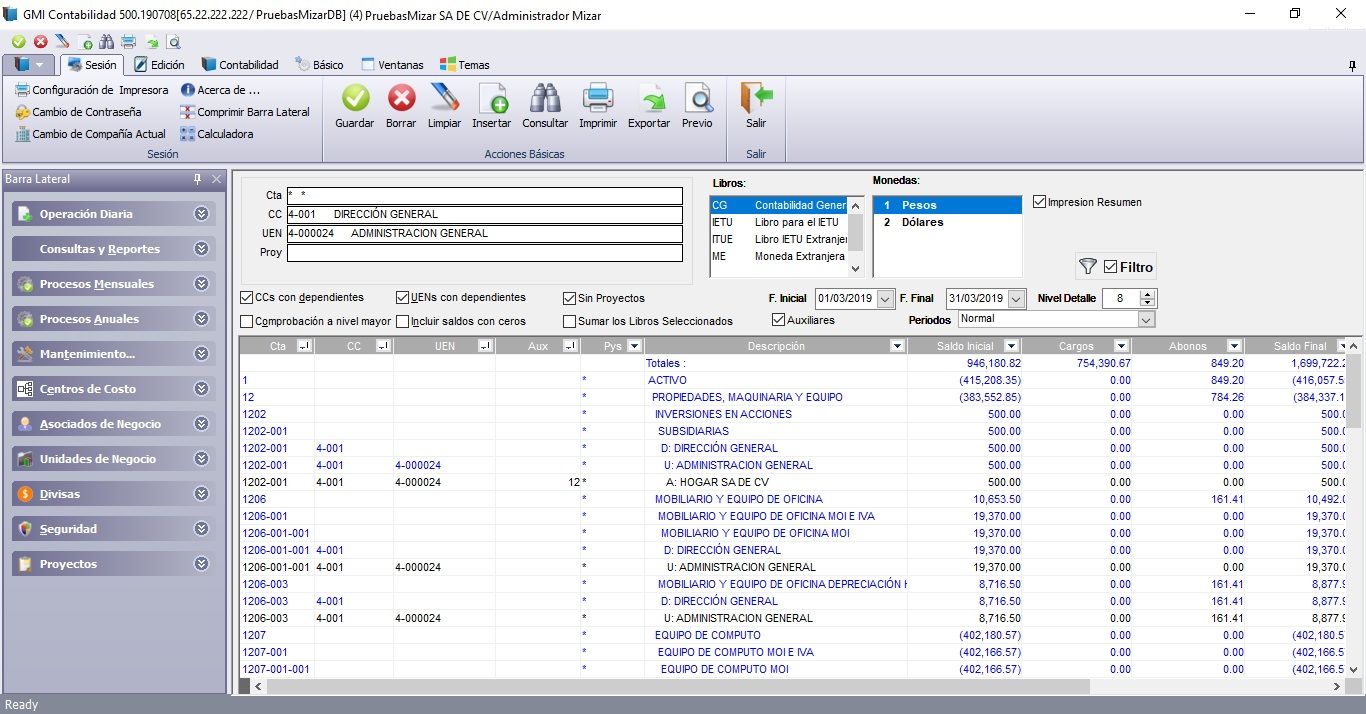Click quick-access brush clear icon
The height and width of the screenshot is (714, 1366).
point(62,42)
